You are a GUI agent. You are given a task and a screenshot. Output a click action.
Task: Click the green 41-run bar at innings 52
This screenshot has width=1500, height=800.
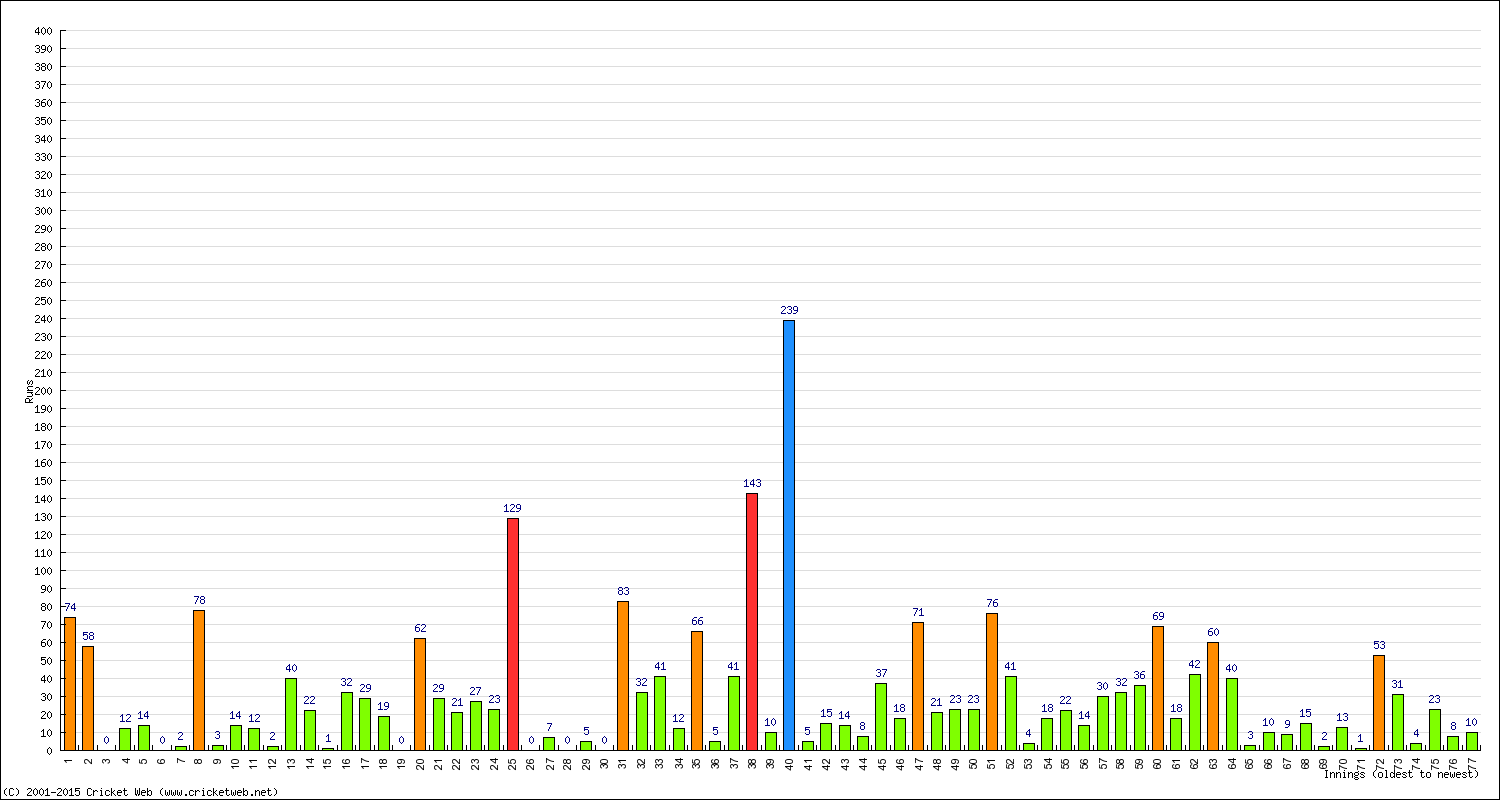pos(1011,713)
